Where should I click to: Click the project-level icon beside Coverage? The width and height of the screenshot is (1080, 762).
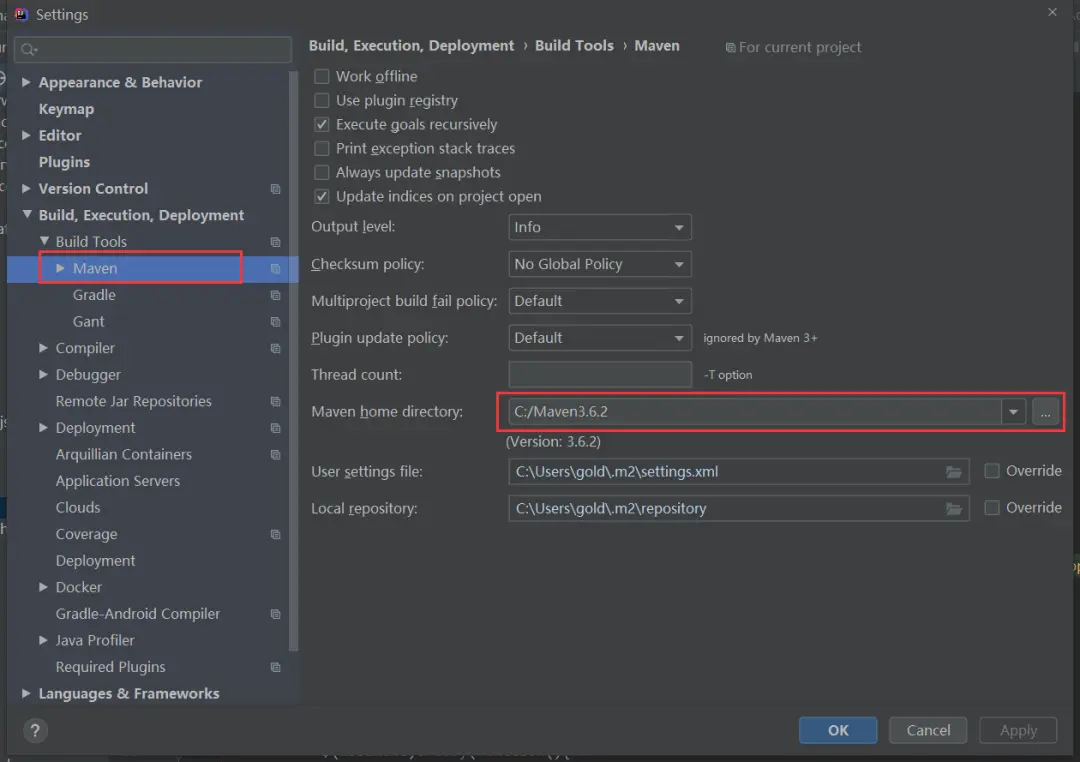276,535
